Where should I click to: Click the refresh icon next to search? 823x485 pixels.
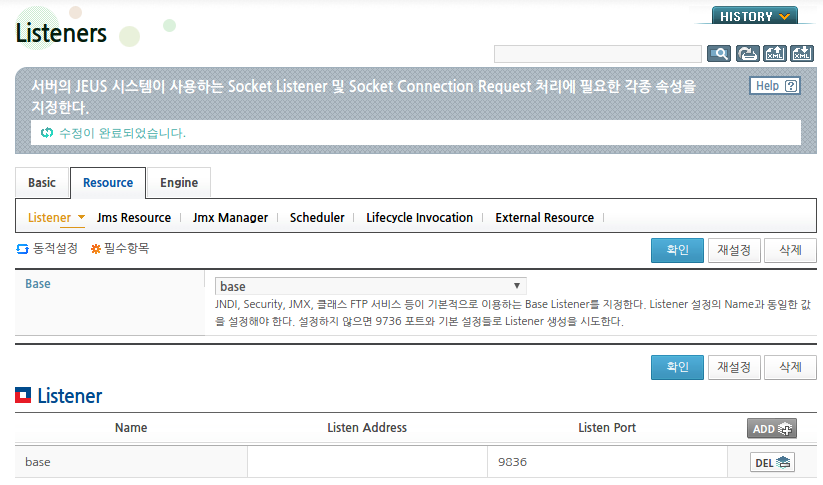(x=747, y=54)
